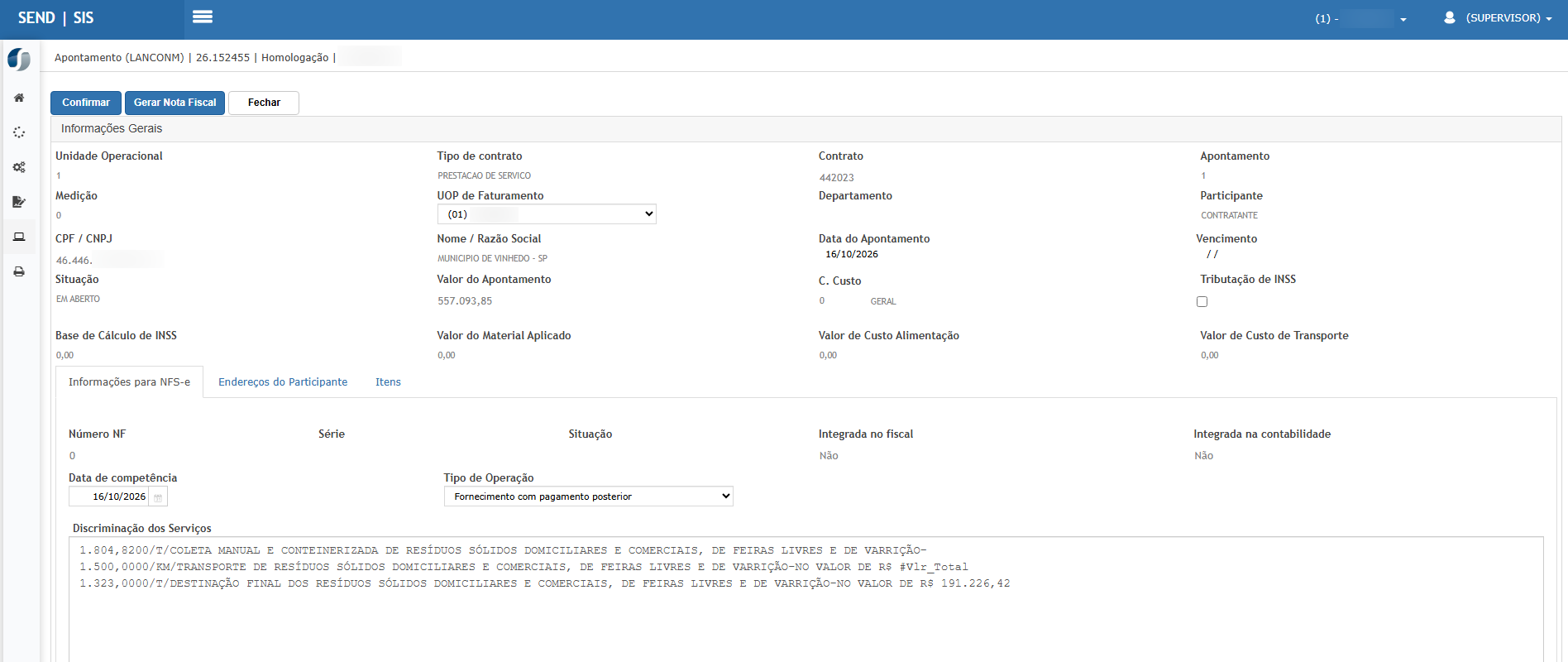Open the calendar picker for Data de competência

coord(158,496)
